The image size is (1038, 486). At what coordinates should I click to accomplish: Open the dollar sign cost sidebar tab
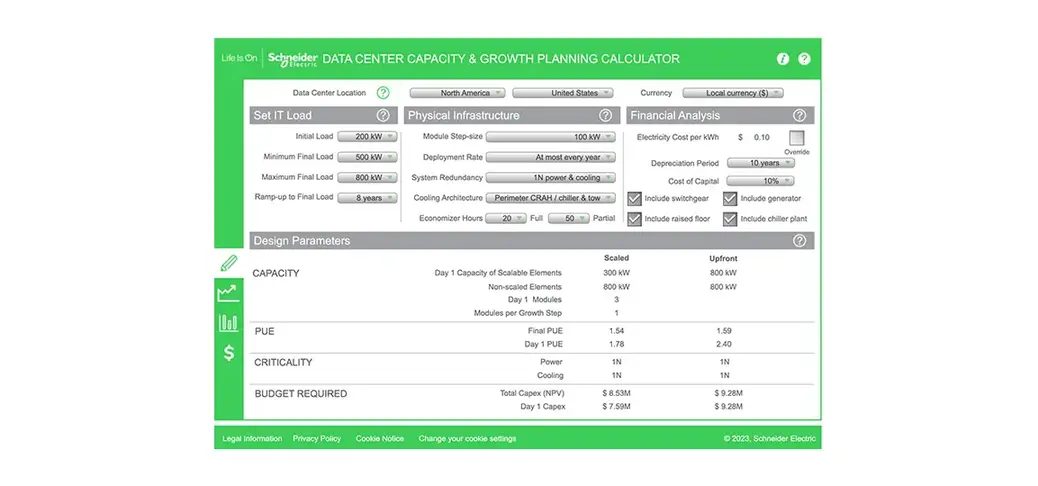pos(228,353)
